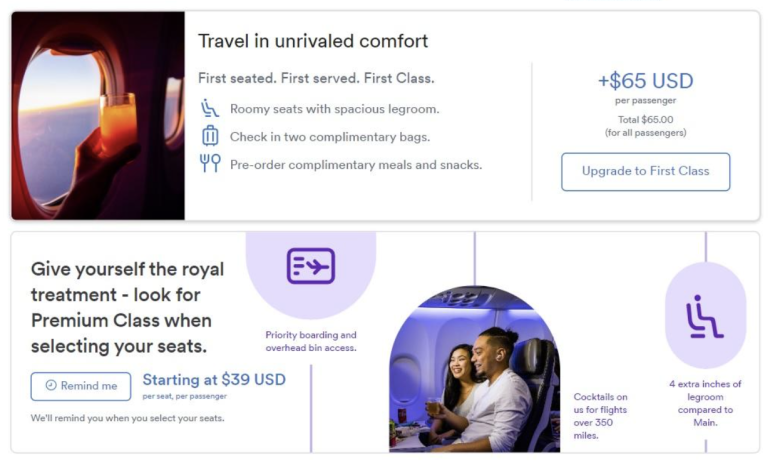Viewport: 770px width, 463px height.
Task: Click the "Total $65.00" line
Action: click(x=645, y=119)
